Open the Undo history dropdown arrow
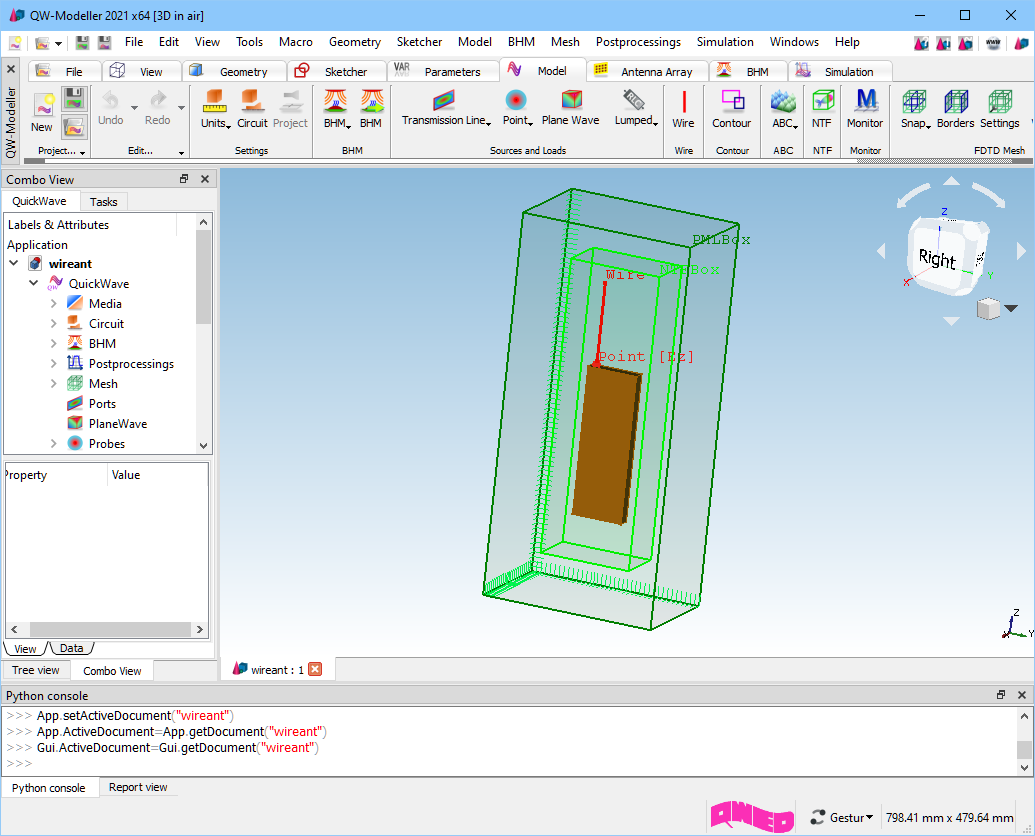 134,108
